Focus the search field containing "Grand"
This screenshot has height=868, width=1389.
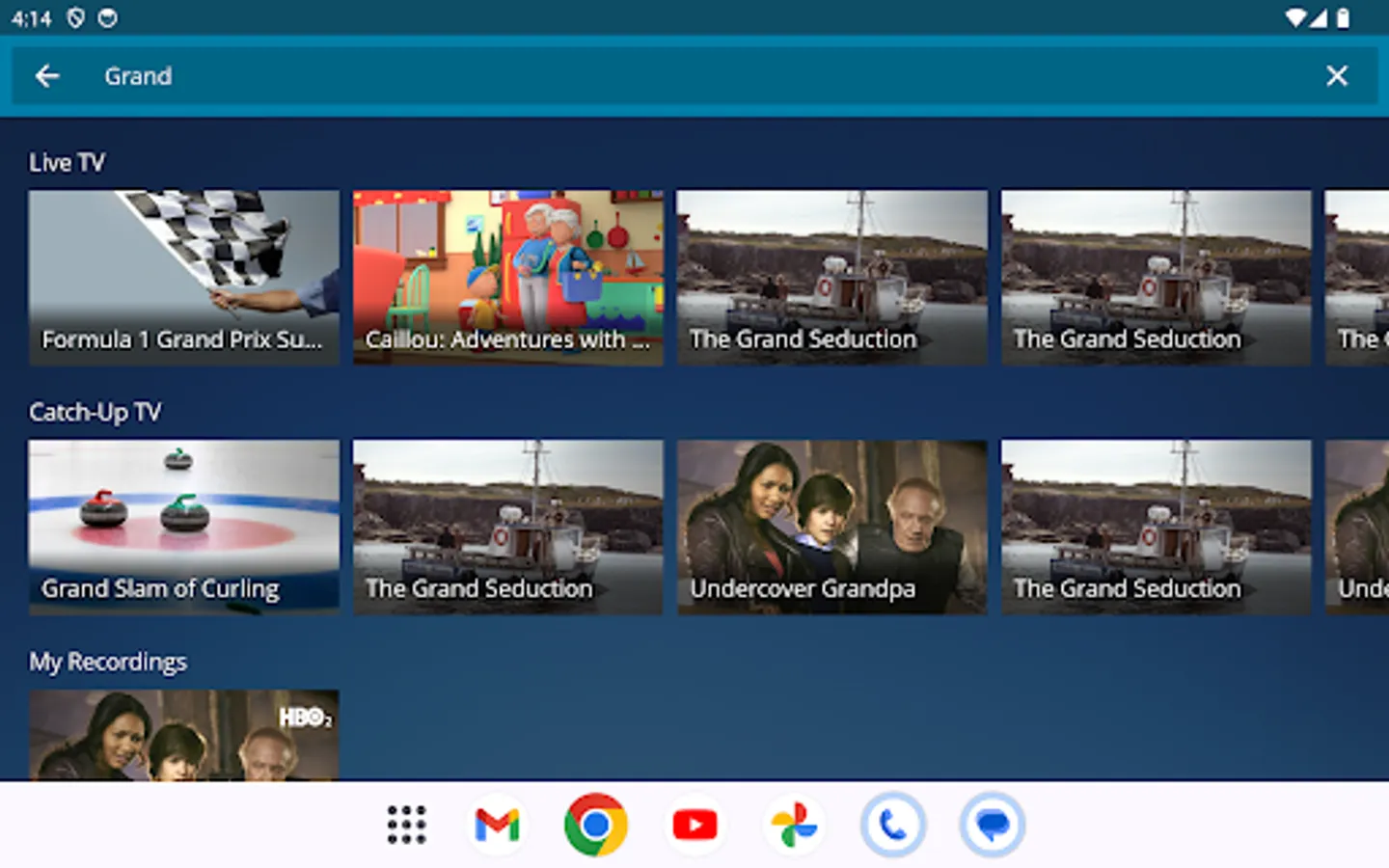694,76
